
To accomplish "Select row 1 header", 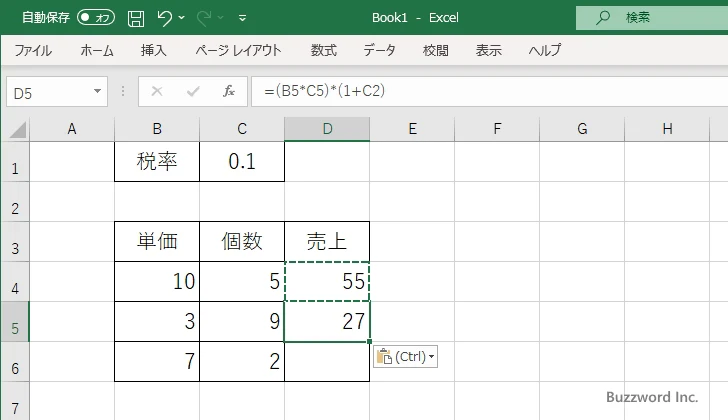I will tap(15, 162).
